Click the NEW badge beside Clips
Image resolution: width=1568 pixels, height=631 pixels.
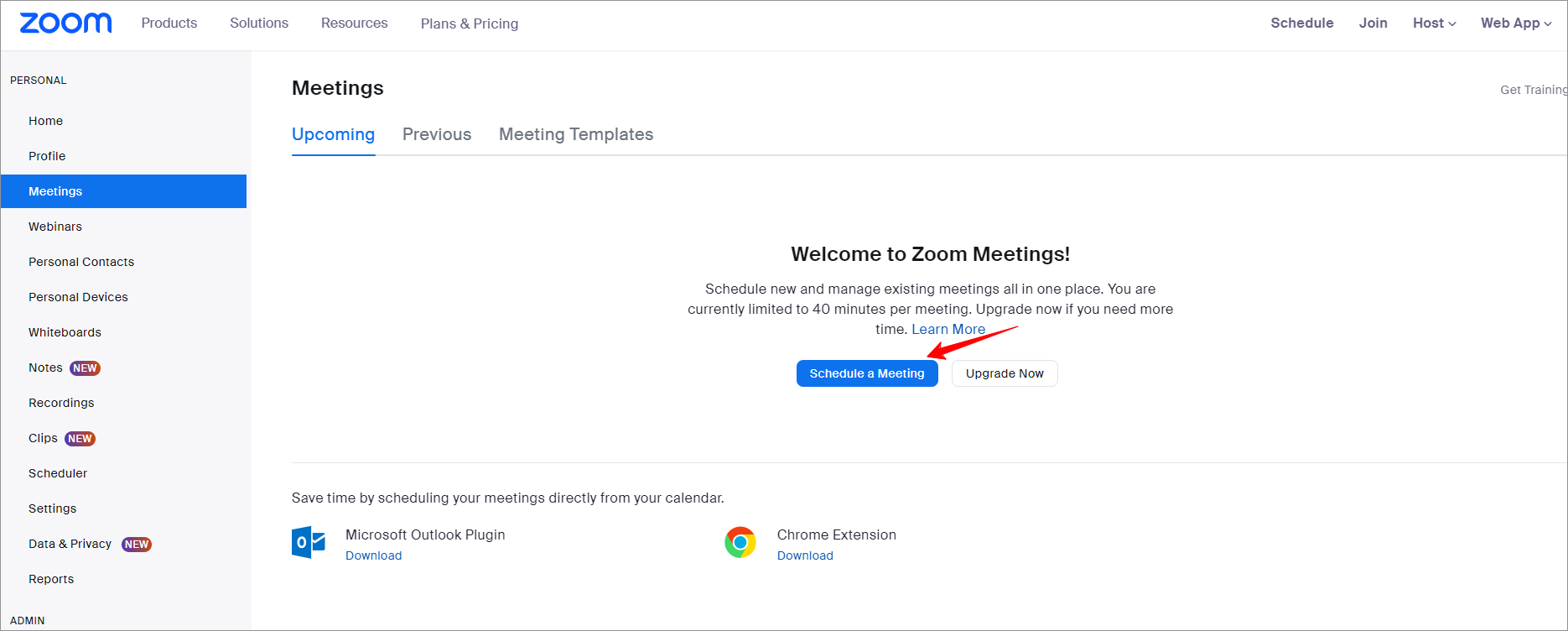80,439
